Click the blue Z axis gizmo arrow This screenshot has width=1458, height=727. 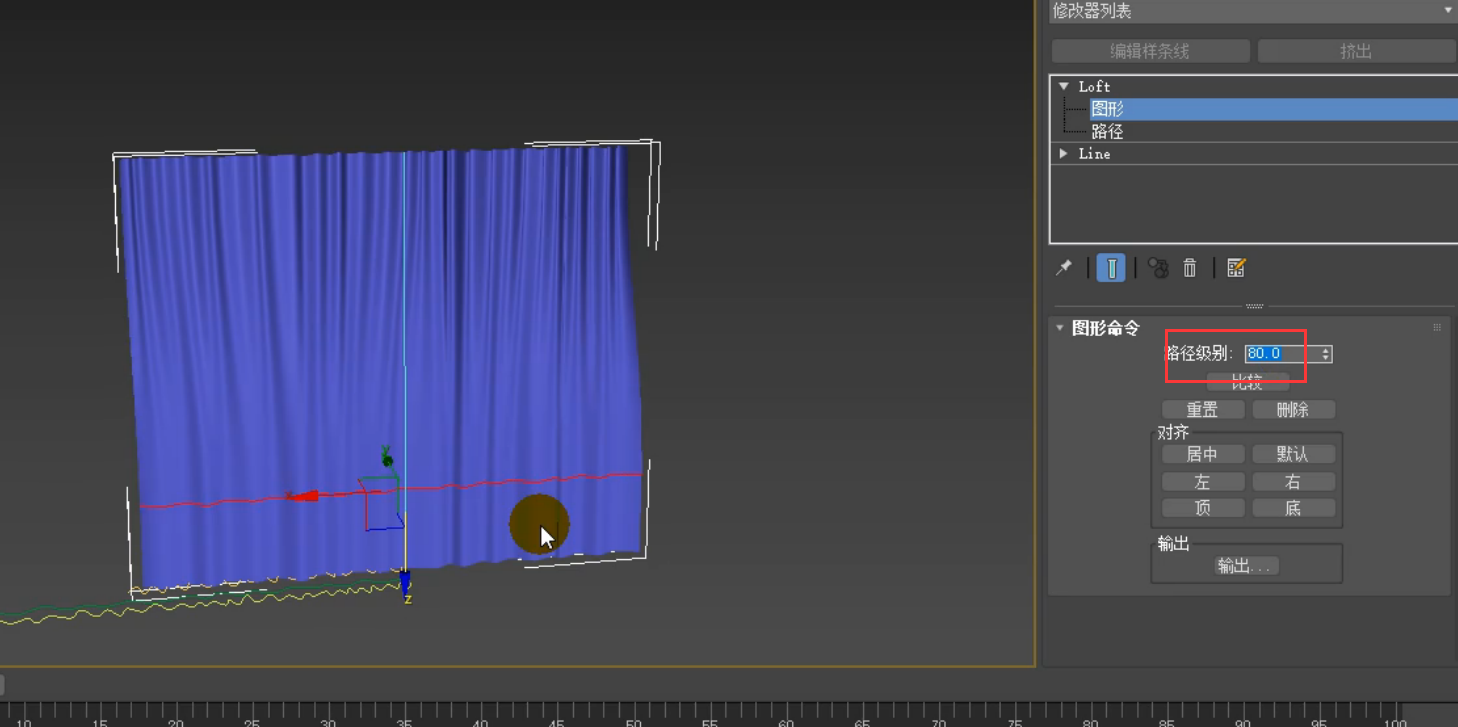pos(405,584)
